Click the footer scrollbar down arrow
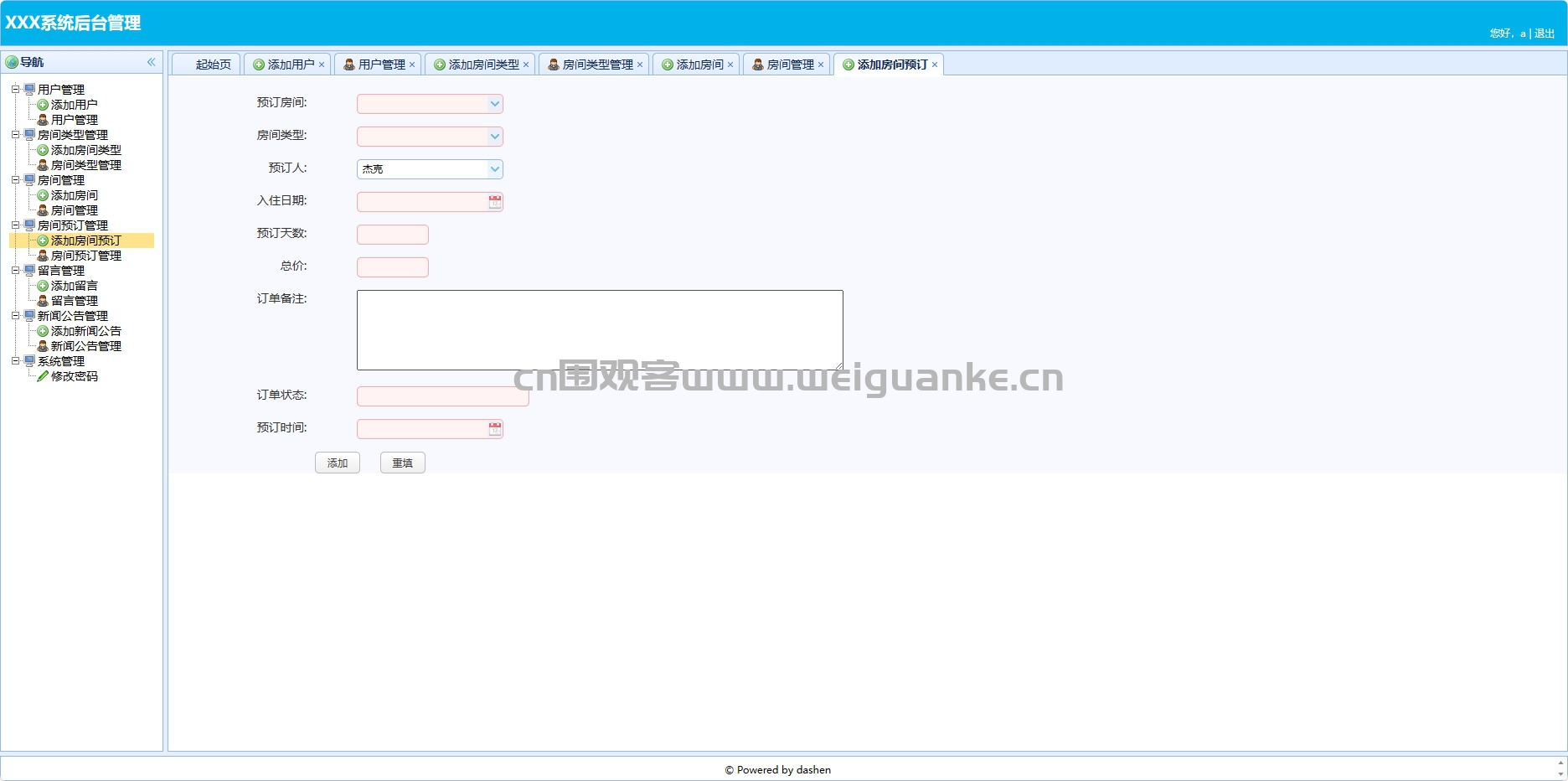 [1560, 774]
